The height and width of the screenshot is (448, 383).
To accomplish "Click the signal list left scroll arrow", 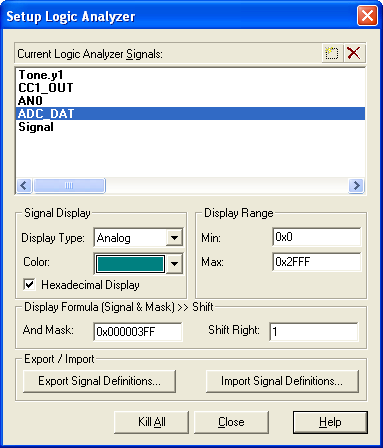I will pyautogui.click(x=24, y=185).
